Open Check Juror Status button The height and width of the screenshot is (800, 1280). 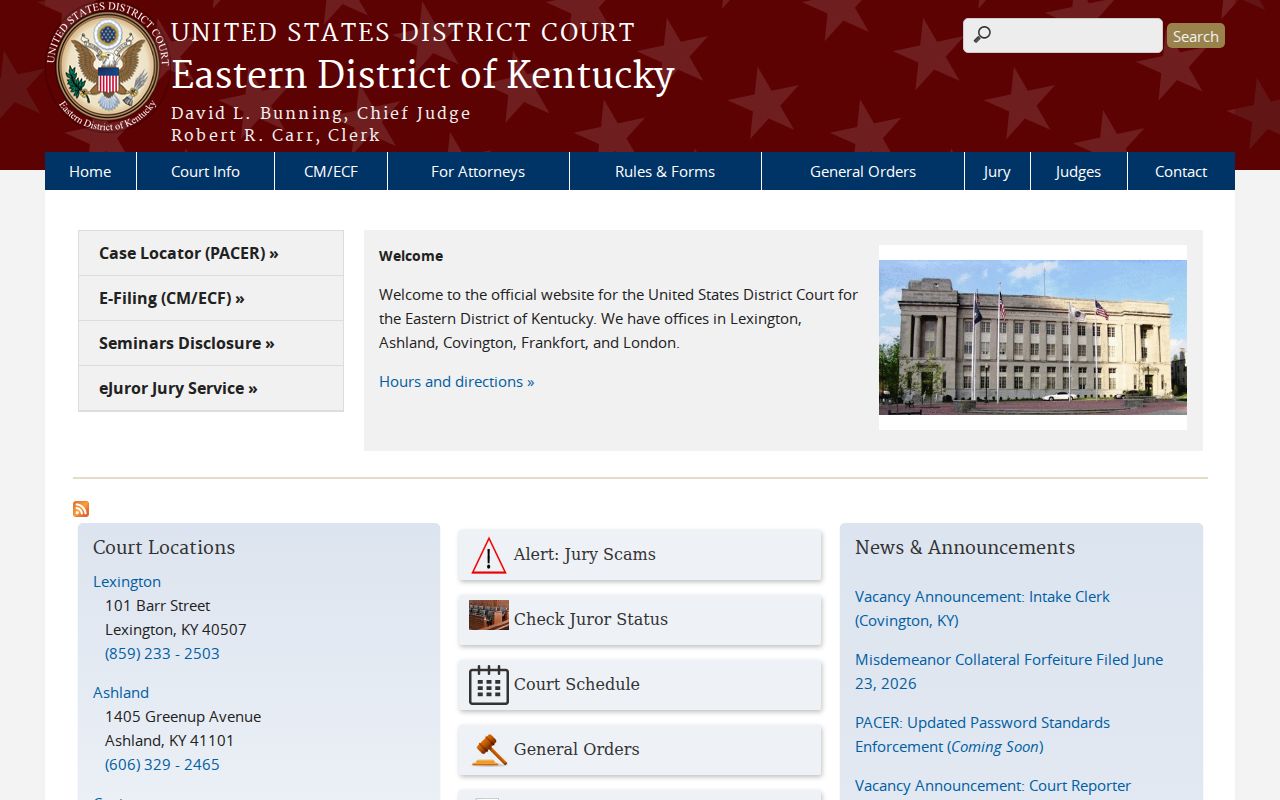[x=640, y=620]
